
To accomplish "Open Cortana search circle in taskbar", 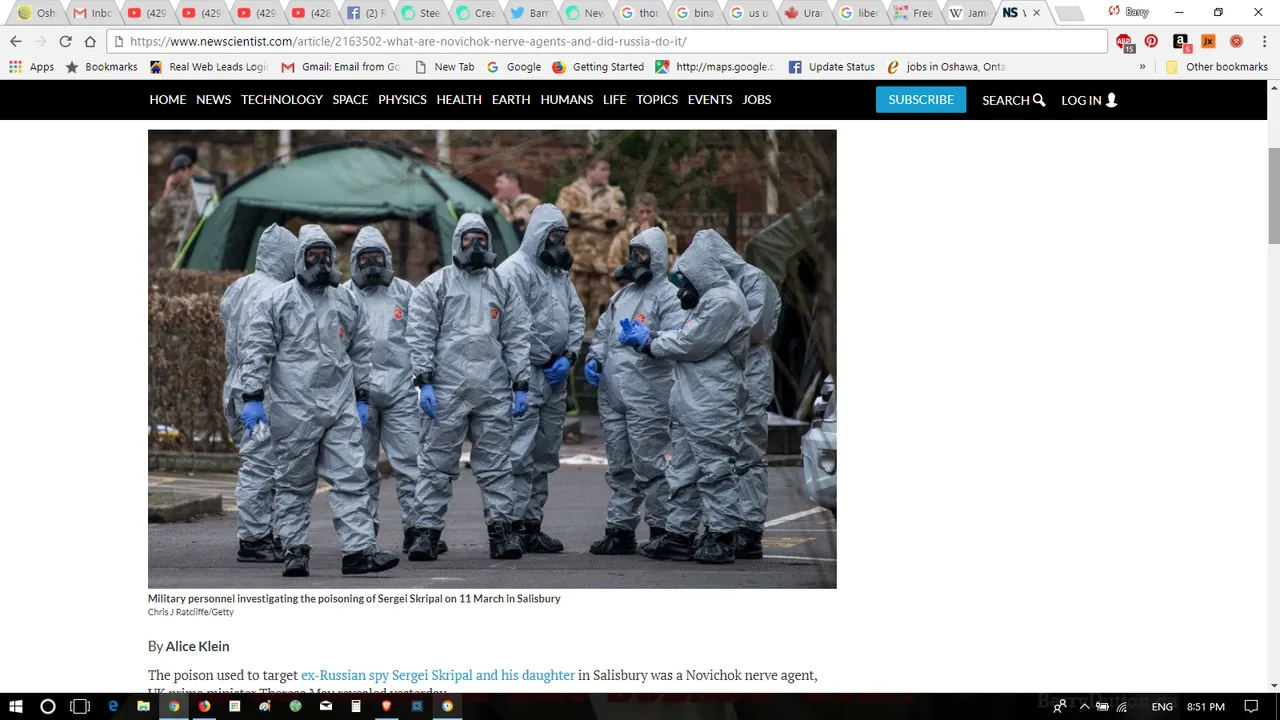I will 47,706.
